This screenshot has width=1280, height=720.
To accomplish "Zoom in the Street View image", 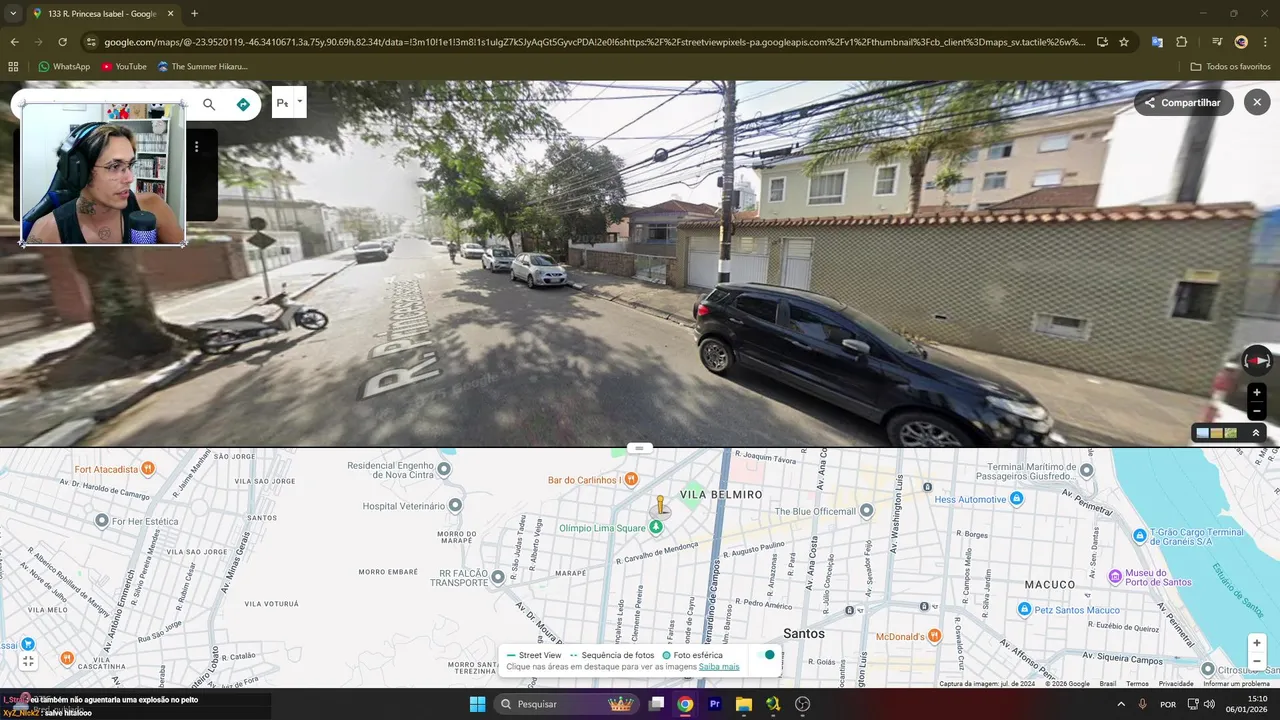I will coord(1257,392).
